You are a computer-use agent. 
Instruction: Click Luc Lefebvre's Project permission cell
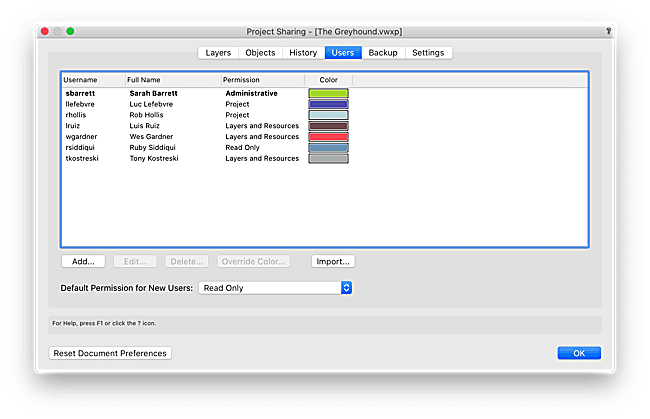coord(238,104)
